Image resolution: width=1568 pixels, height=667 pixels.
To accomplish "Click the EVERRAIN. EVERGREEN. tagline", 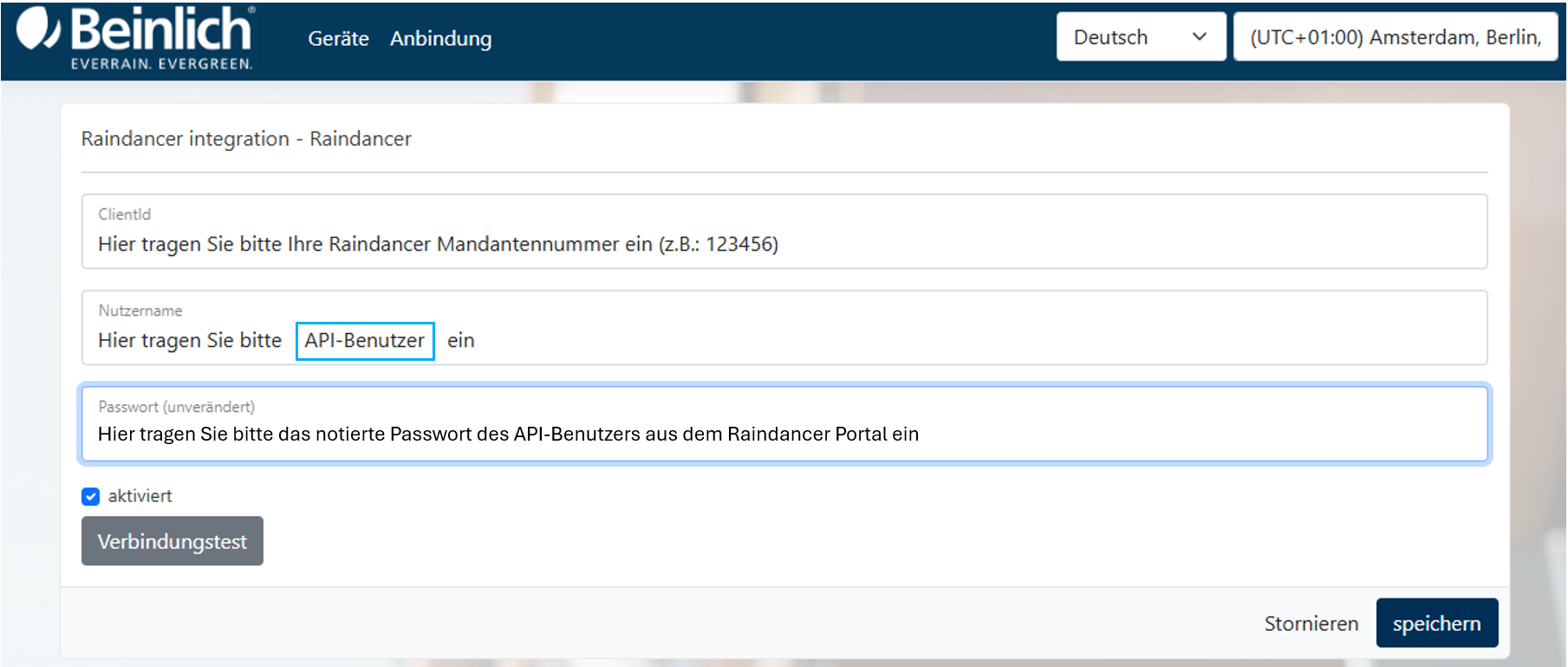I will 162,64.
